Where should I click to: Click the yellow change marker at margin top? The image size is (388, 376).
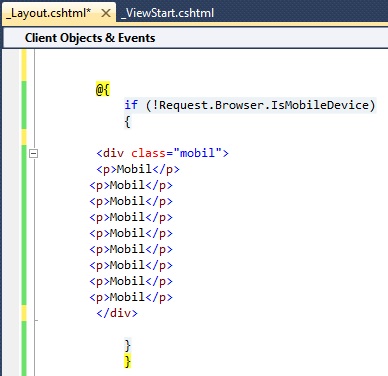[x=24, y=65]
